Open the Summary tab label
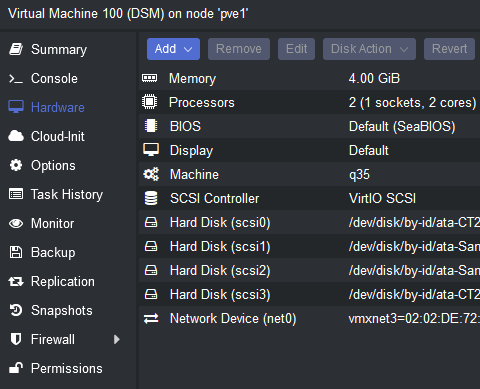The width and height of the screenshot is (480, 389). click(x=59, y=49)
